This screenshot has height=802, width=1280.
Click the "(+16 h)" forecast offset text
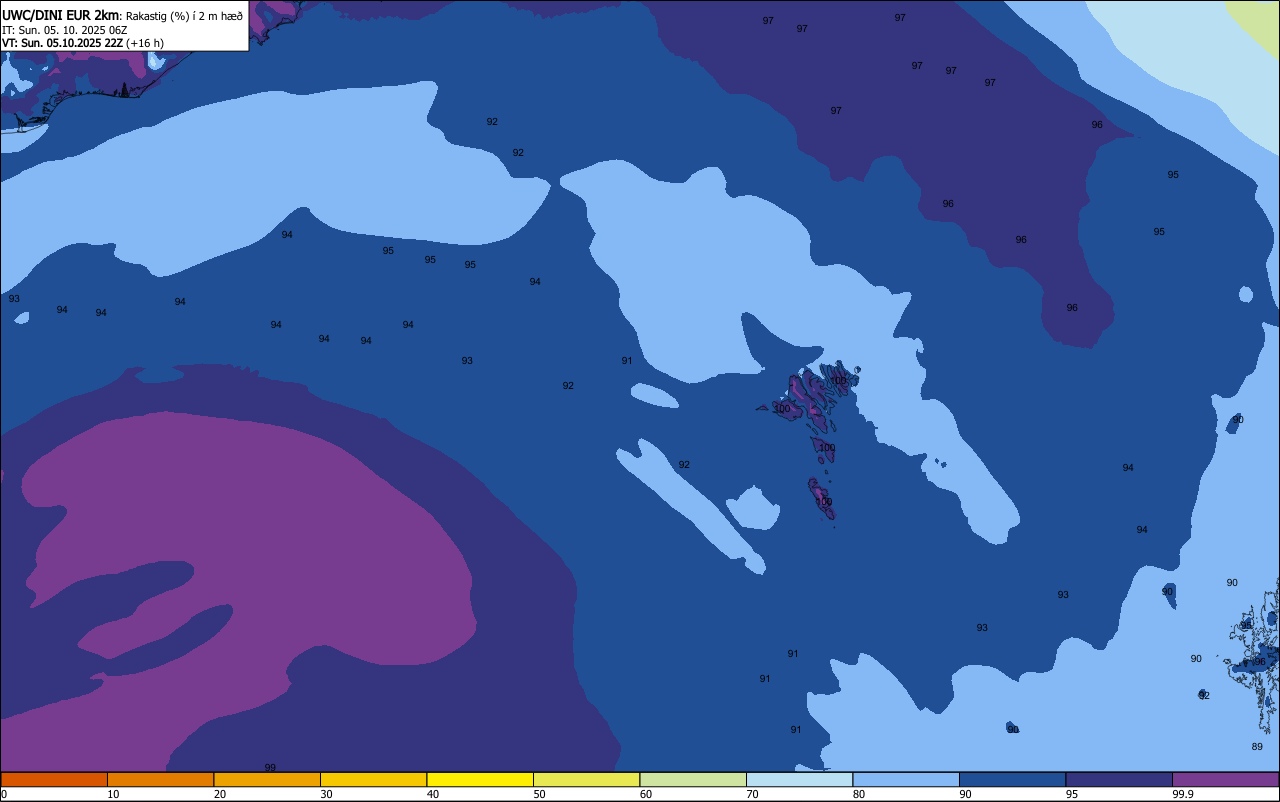click(x=145, y=43)
